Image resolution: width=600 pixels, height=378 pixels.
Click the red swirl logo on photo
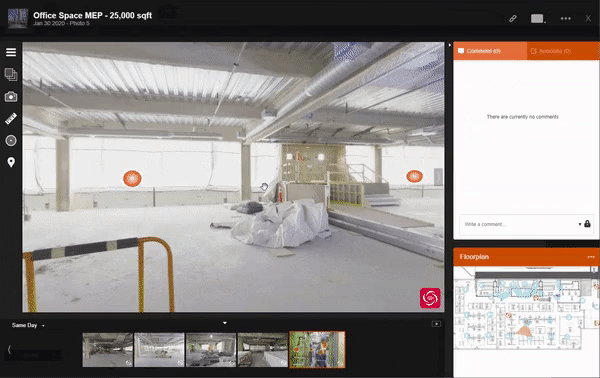point(430,298)
